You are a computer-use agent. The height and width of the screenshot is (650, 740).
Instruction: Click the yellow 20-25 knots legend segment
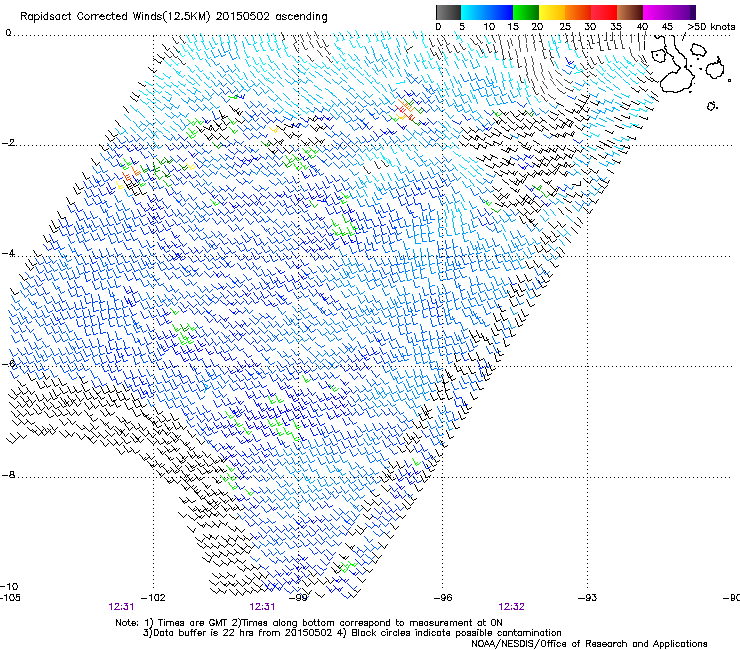coord(552,12)
